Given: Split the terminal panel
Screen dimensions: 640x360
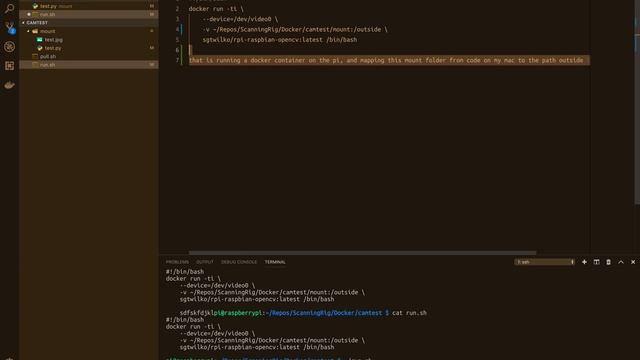Looking at the screenshot, I should click(x=596, y=262).
